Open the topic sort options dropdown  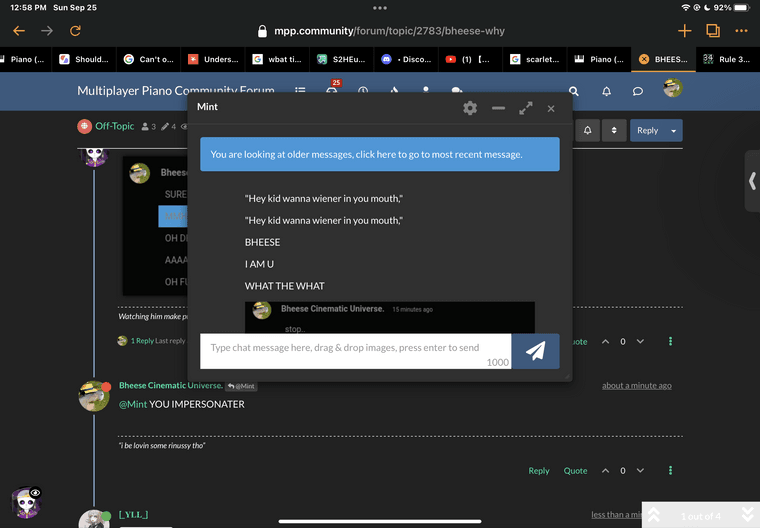tap(614, 130)
